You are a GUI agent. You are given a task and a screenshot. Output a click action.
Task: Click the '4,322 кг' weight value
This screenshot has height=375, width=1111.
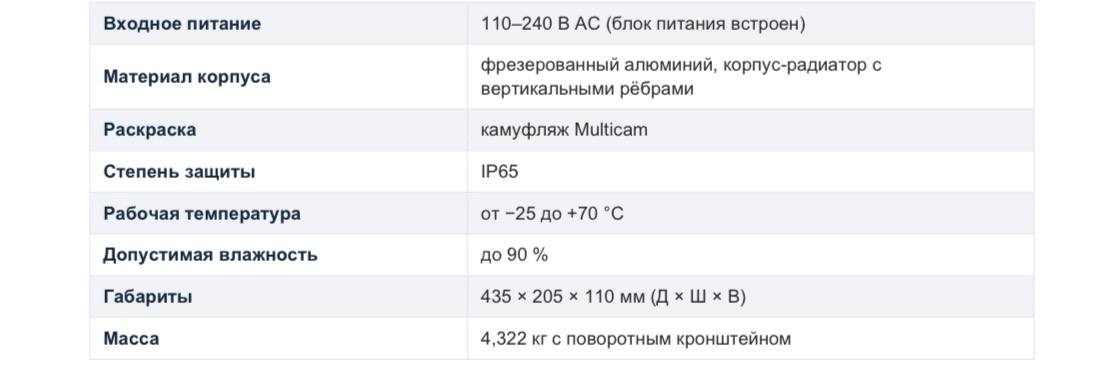tap(512, 339)
